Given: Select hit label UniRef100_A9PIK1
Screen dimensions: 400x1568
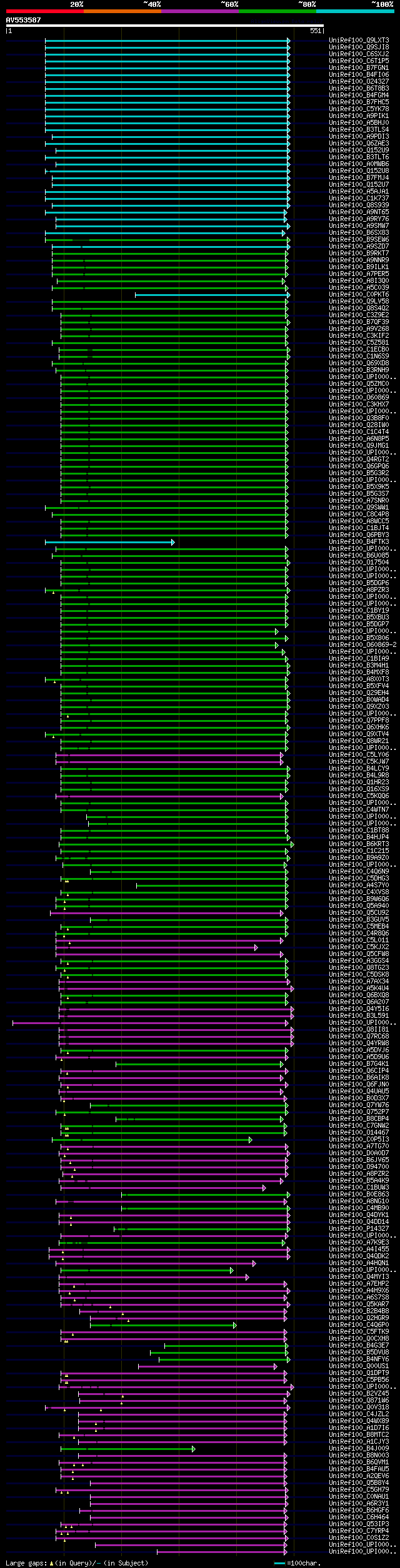Looking at the screenshot, I should point(359,116).
